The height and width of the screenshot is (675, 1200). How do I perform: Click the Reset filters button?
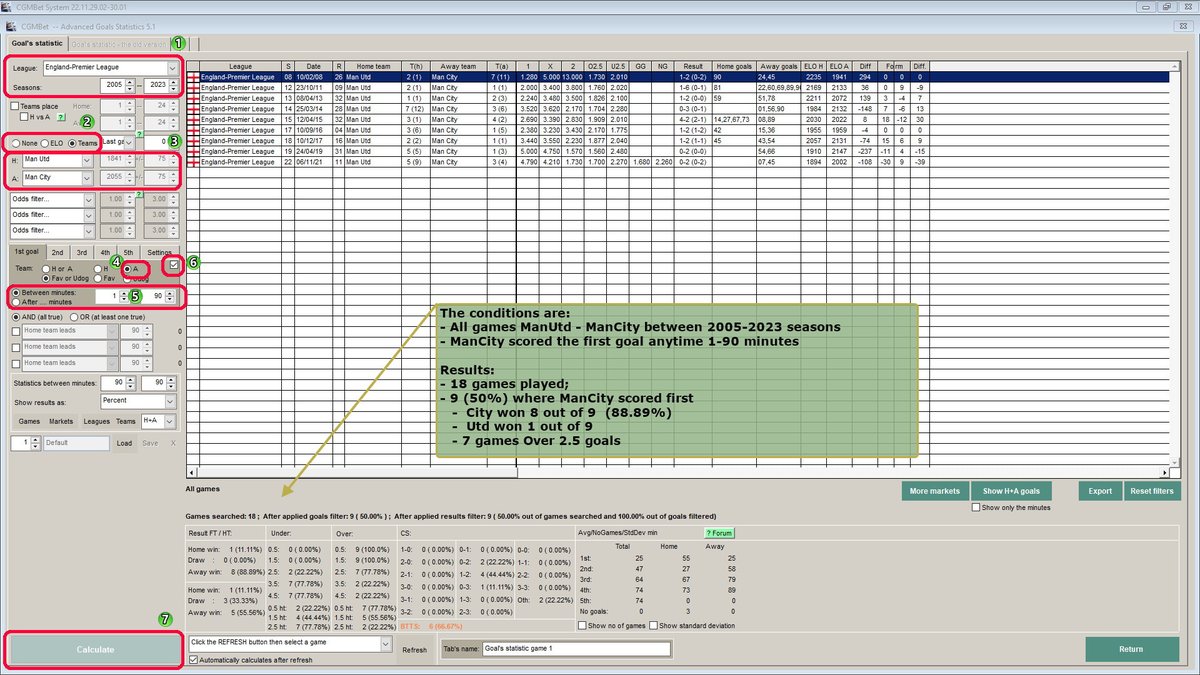click(1151, 491)
